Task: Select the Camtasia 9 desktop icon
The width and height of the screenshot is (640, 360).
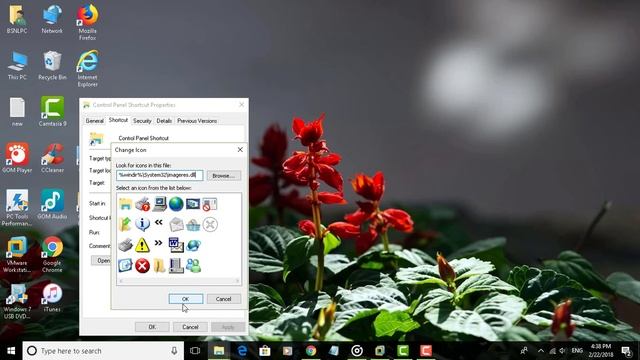Action: coord(52,111)
